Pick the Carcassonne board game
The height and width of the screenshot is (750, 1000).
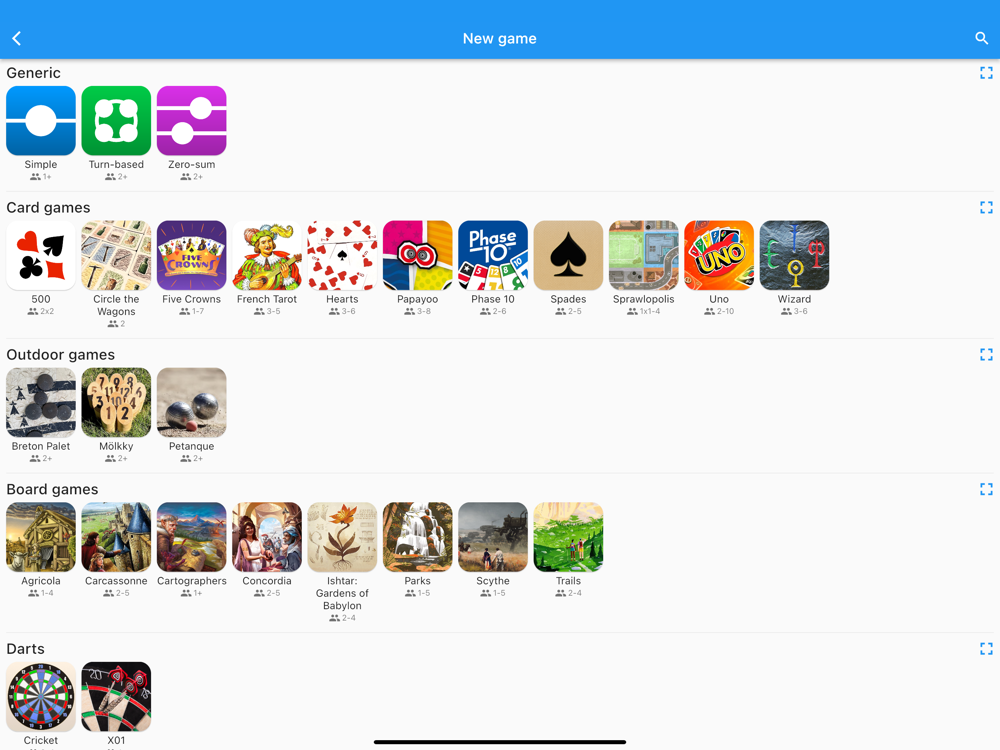(116, 537)
